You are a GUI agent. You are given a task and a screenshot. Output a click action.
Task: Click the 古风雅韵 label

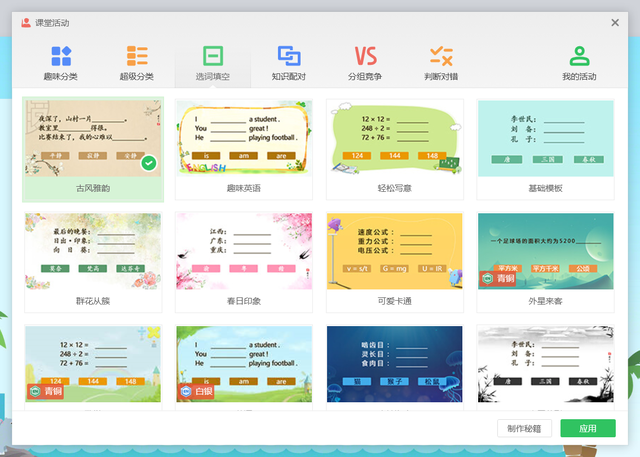click(x=93, y=189)
